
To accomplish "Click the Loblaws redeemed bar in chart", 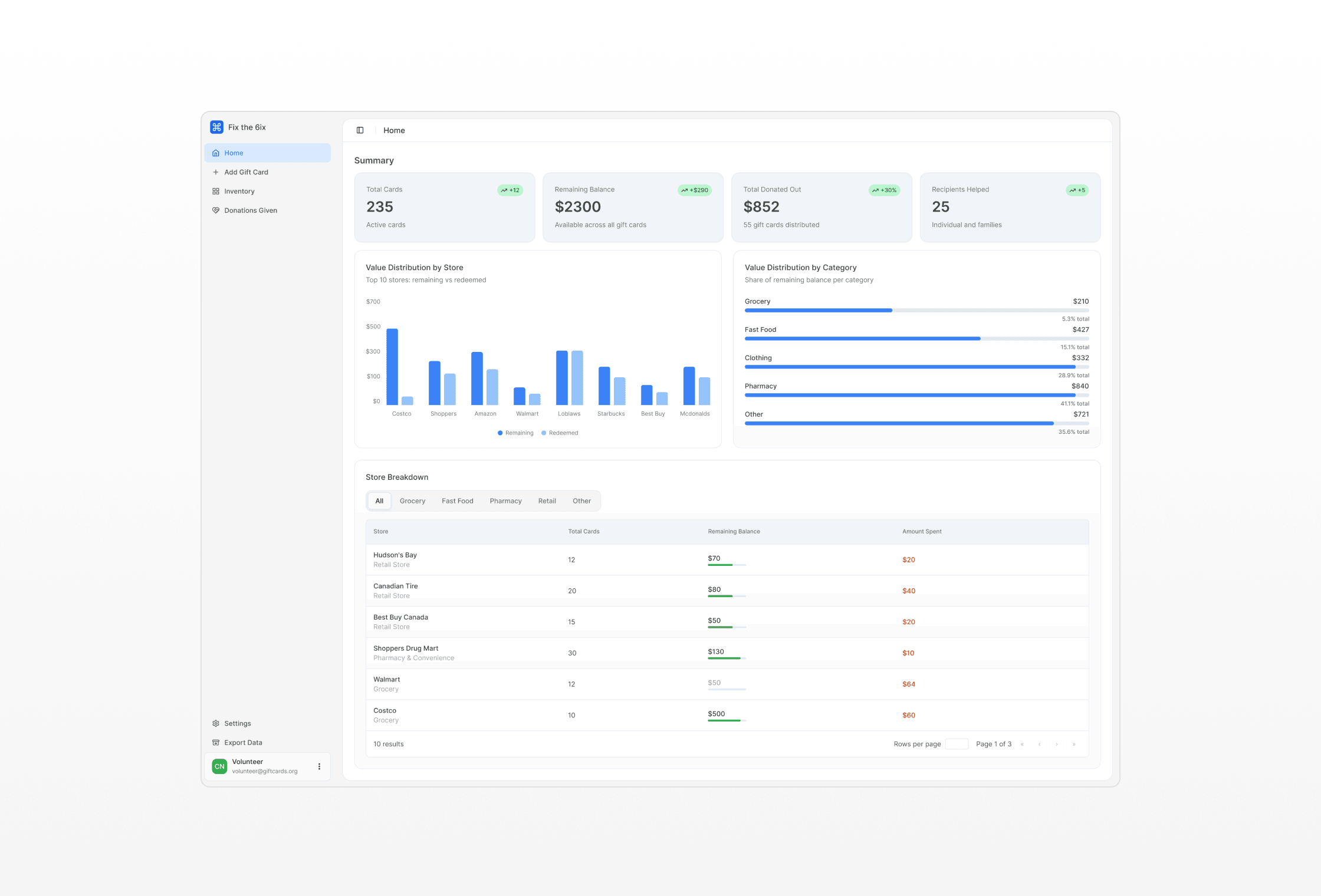I will click(577, 378).
